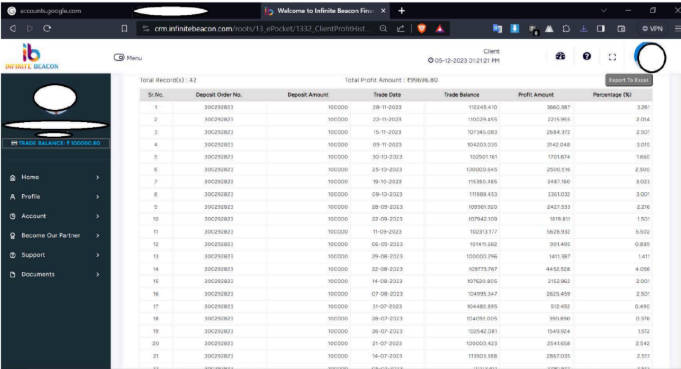Screen dimensions: 681x369
Task: Expand the Profile menu chevron
Action: point(98,197)
